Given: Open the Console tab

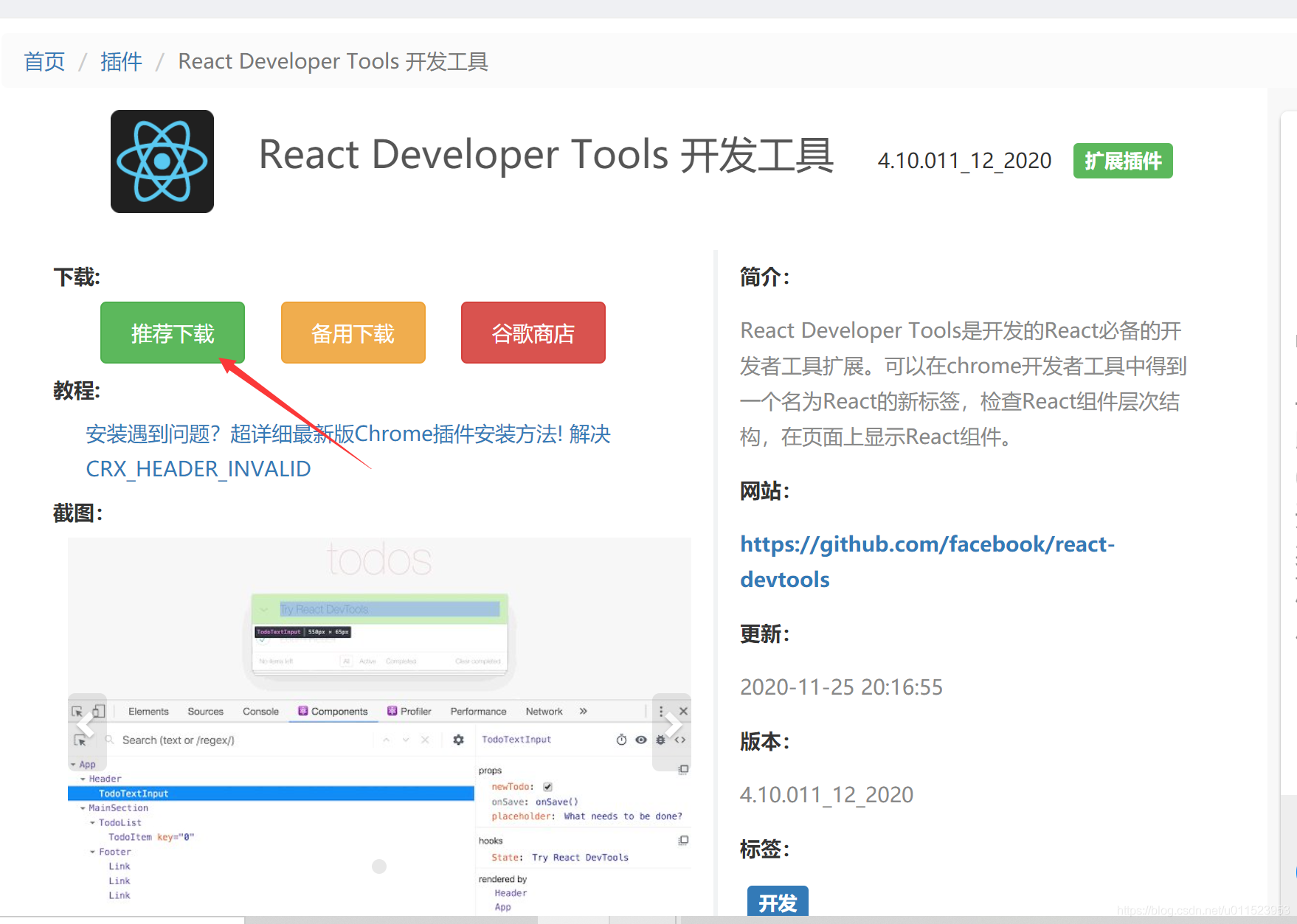Looking at the screenshot, I should coord(260,712).
